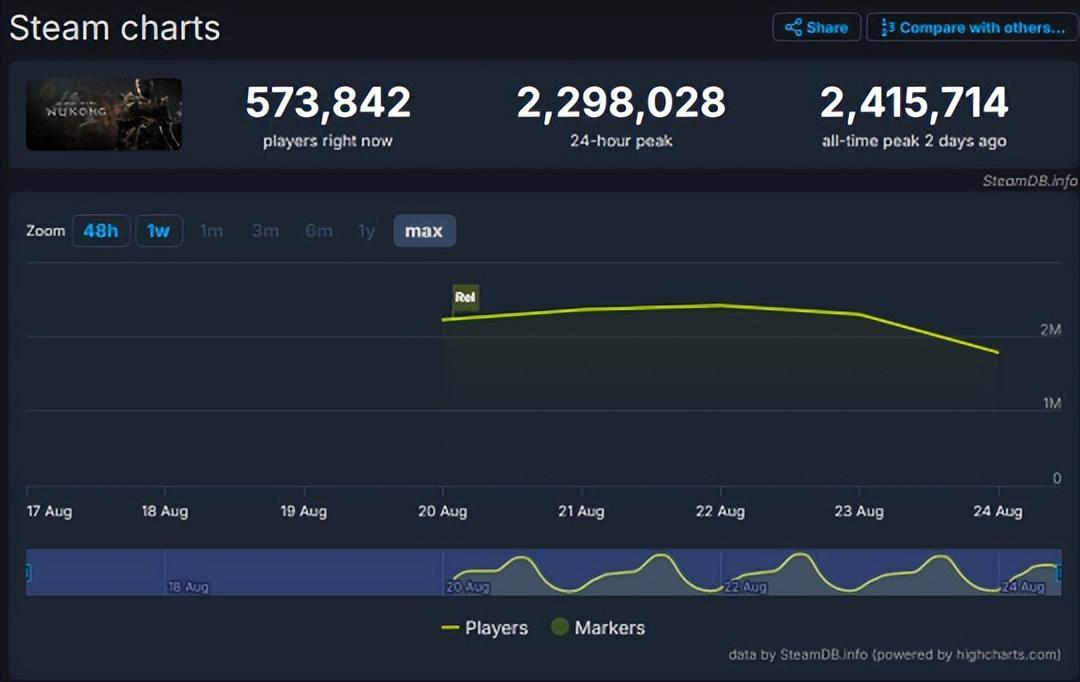This screenshot has height=682, width=1080.
Task: Select the 3m zoom option
Action: tap(265, 231)
